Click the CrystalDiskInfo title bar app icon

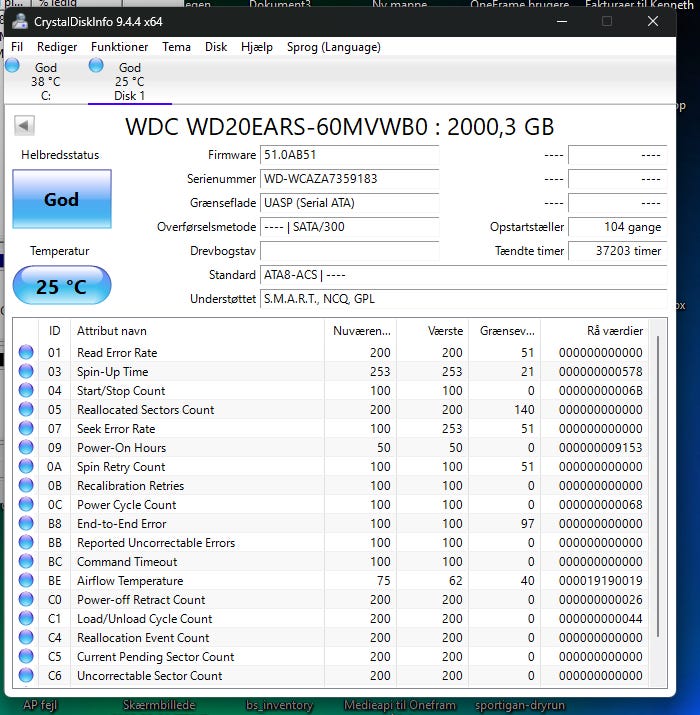[20, 21]
